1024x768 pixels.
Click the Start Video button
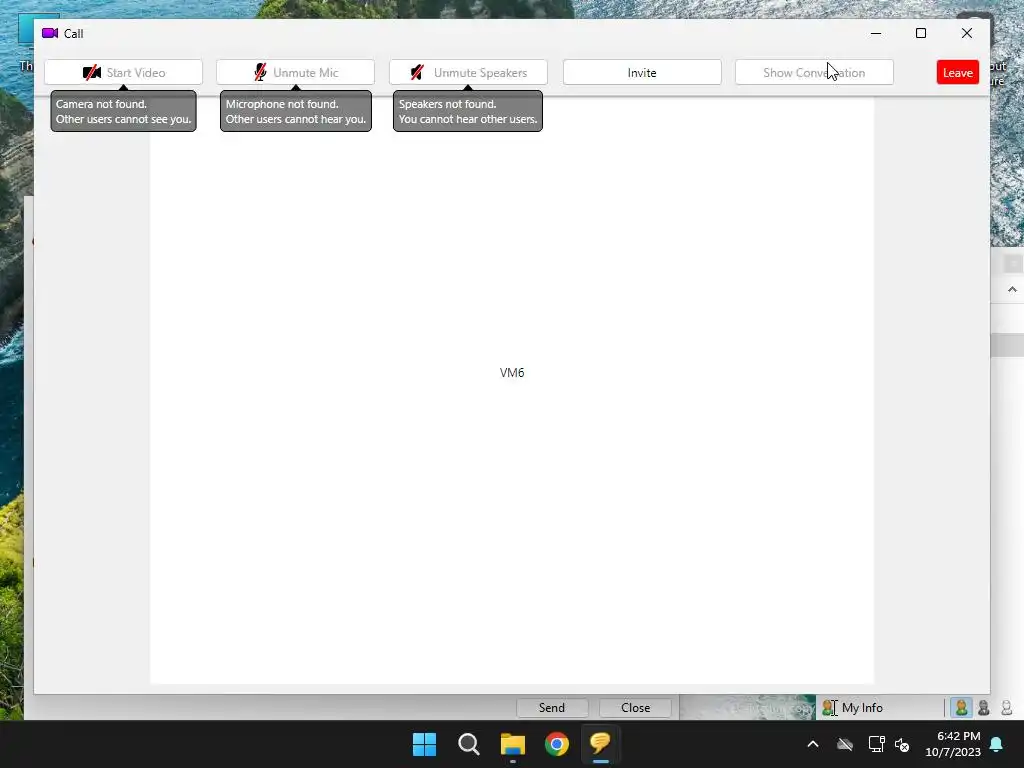123,72
